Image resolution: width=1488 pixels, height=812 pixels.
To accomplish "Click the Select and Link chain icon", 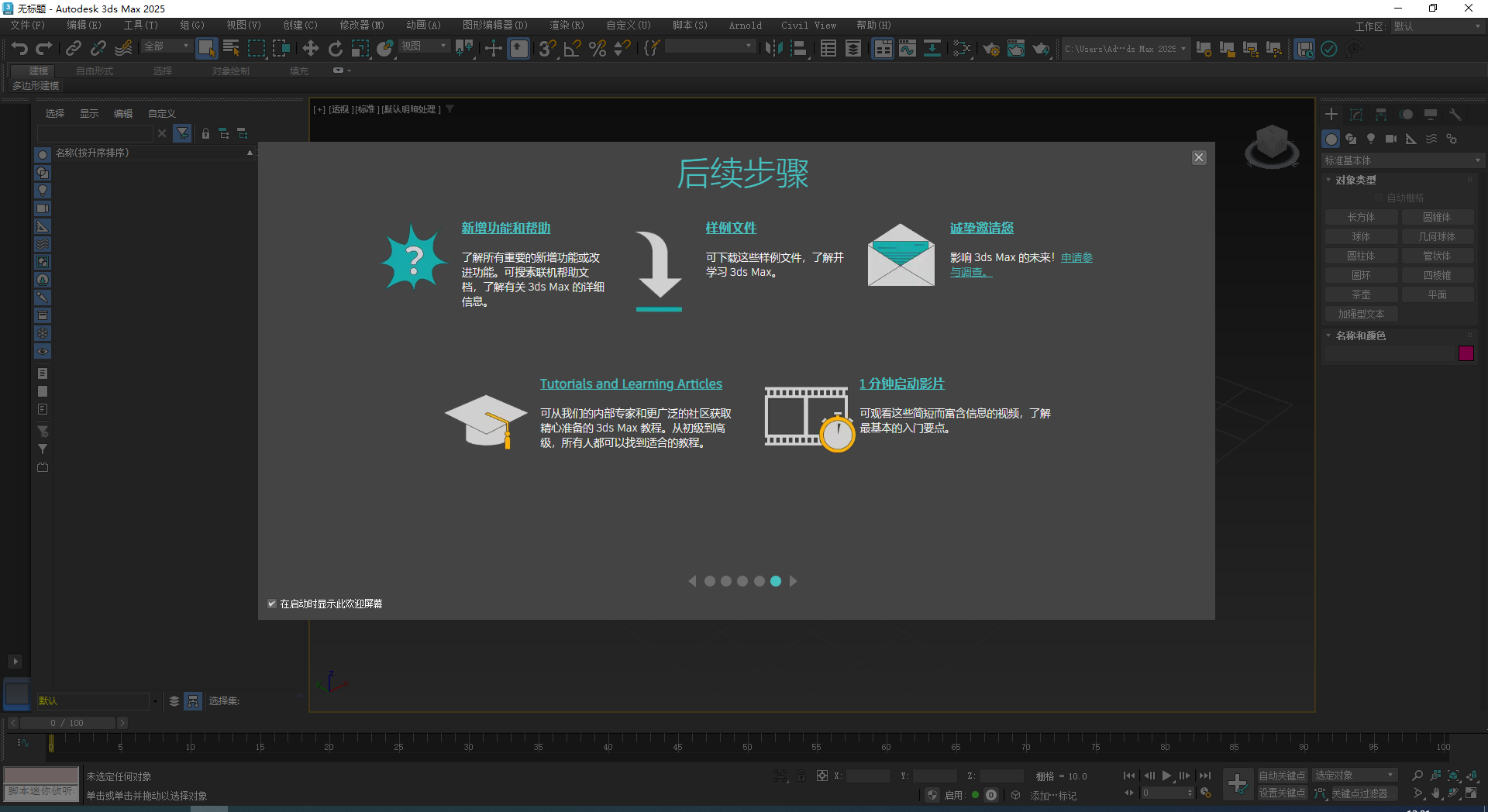I will tap(73, 49).
